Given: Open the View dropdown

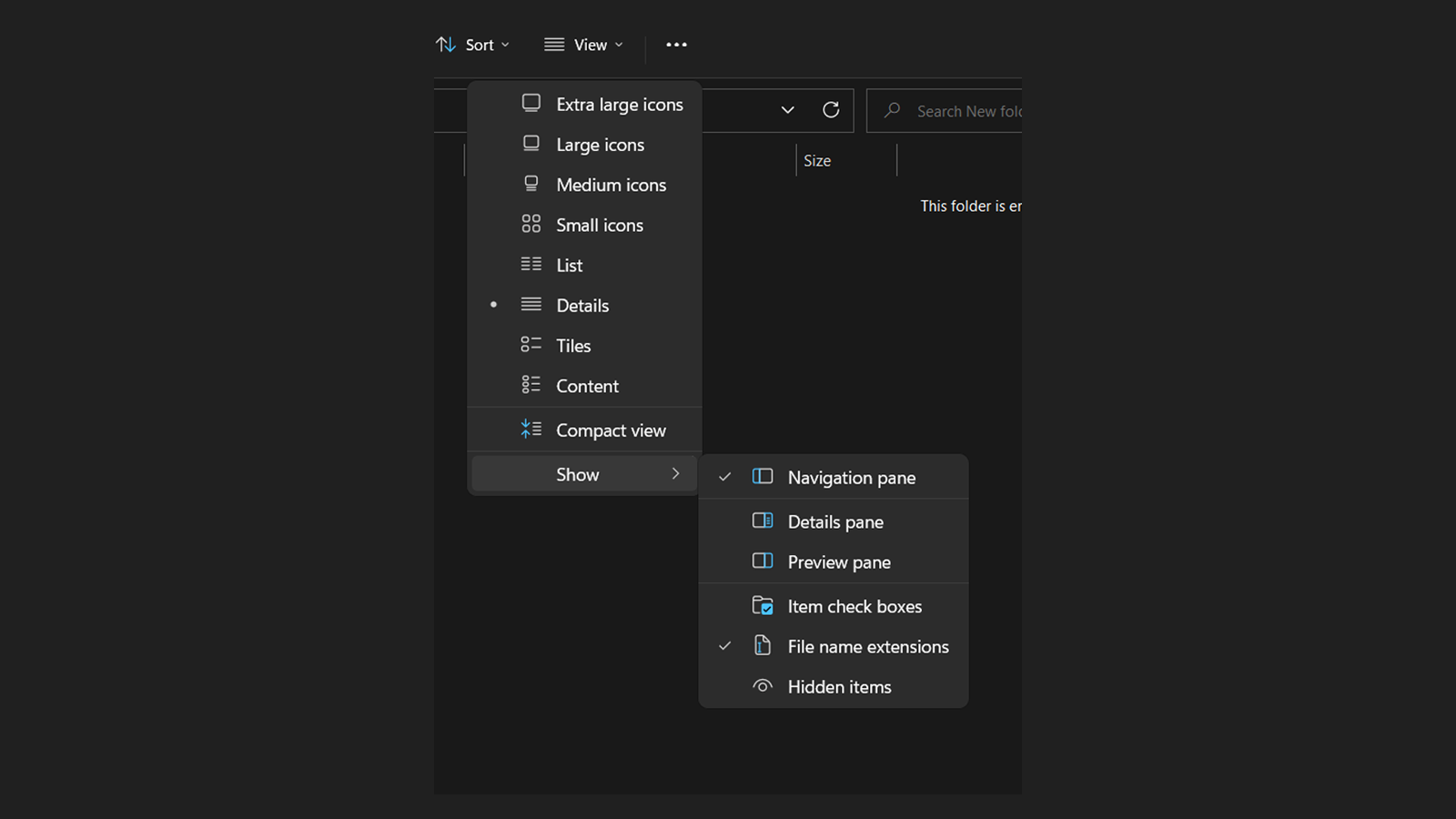Looking at the screenshot, I should (584, 45).
